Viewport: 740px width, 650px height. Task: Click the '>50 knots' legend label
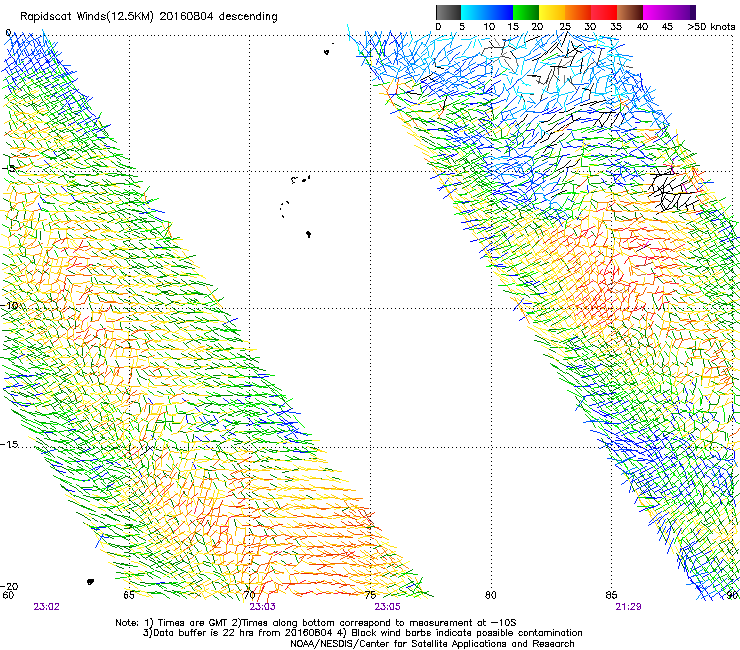click(711, 27)
